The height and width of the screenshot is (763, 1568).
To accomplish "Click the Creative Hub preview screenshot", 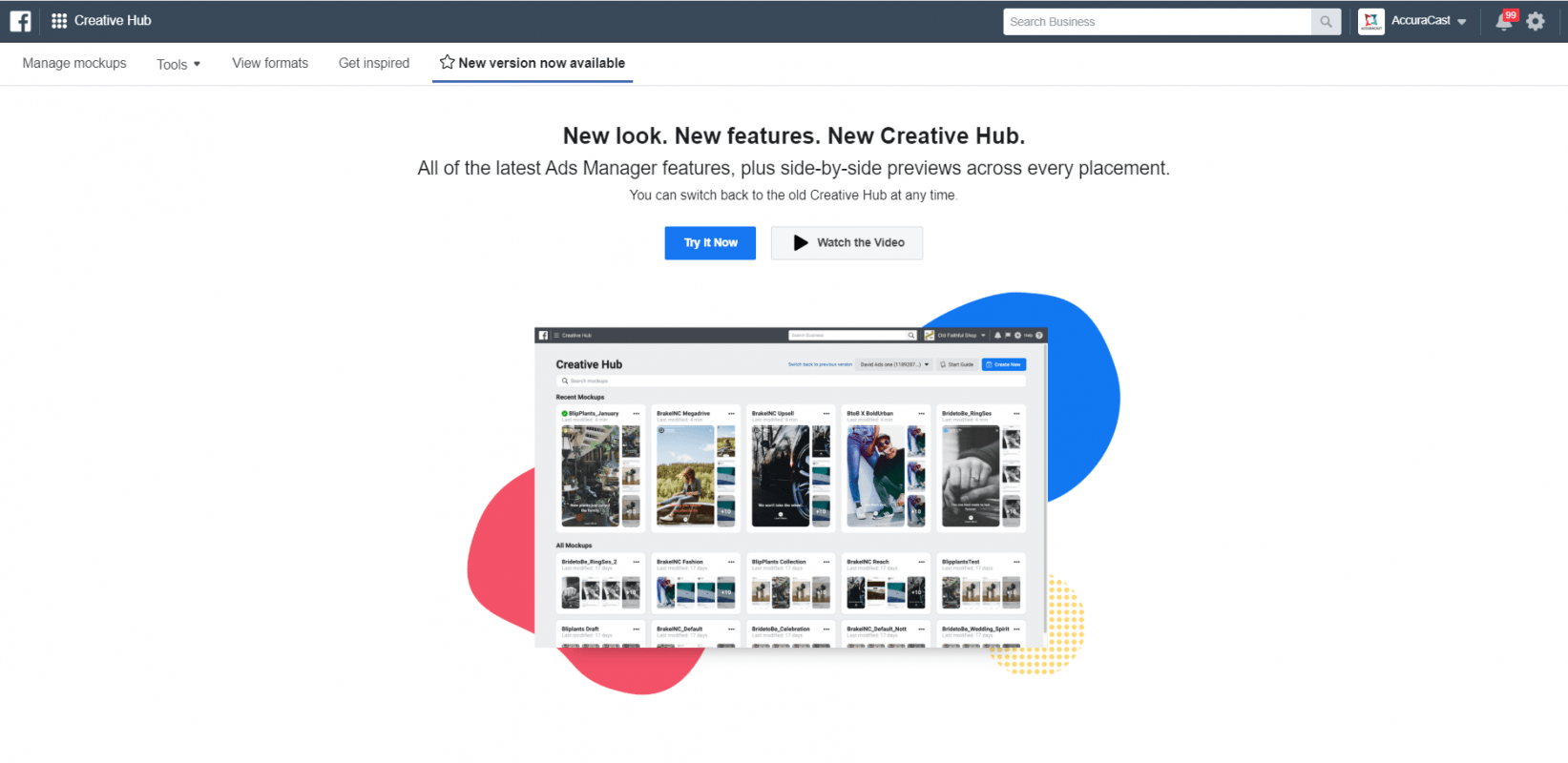I will tap(790, 488).
